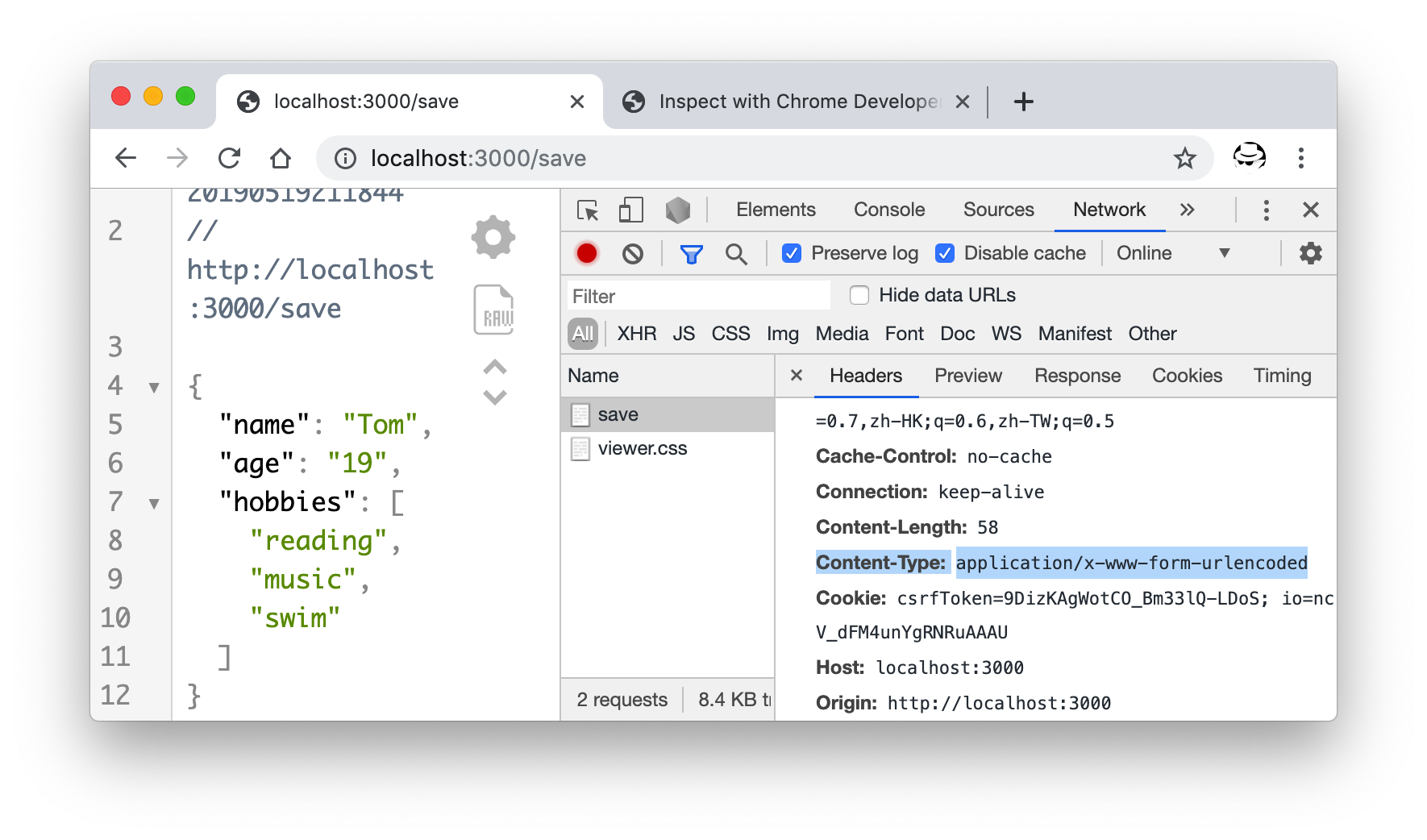The image size is (1427, 840).
Task: Filter requests by Media
Action: pos(842,334)
